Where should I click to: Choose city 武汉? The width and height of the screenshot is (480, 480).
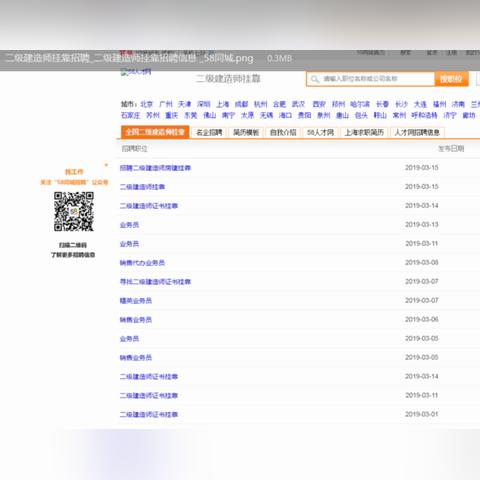(298, 104)
